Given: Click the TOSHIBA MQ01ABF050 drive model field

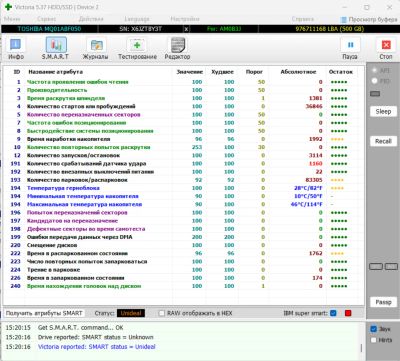Looking at the screenshot, I should coord(49,29).
